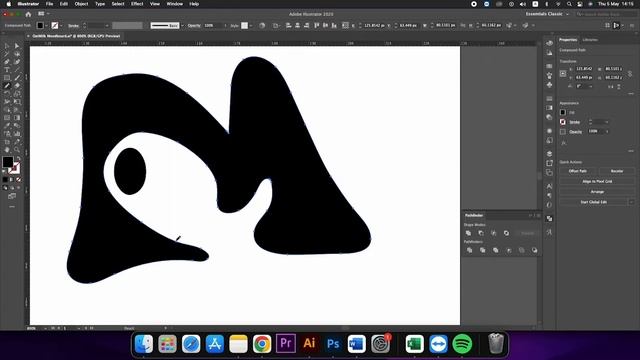Open Start Global Edit options dropdown
The width and height of the screenshot is (640, 360).
click(631, 202)
